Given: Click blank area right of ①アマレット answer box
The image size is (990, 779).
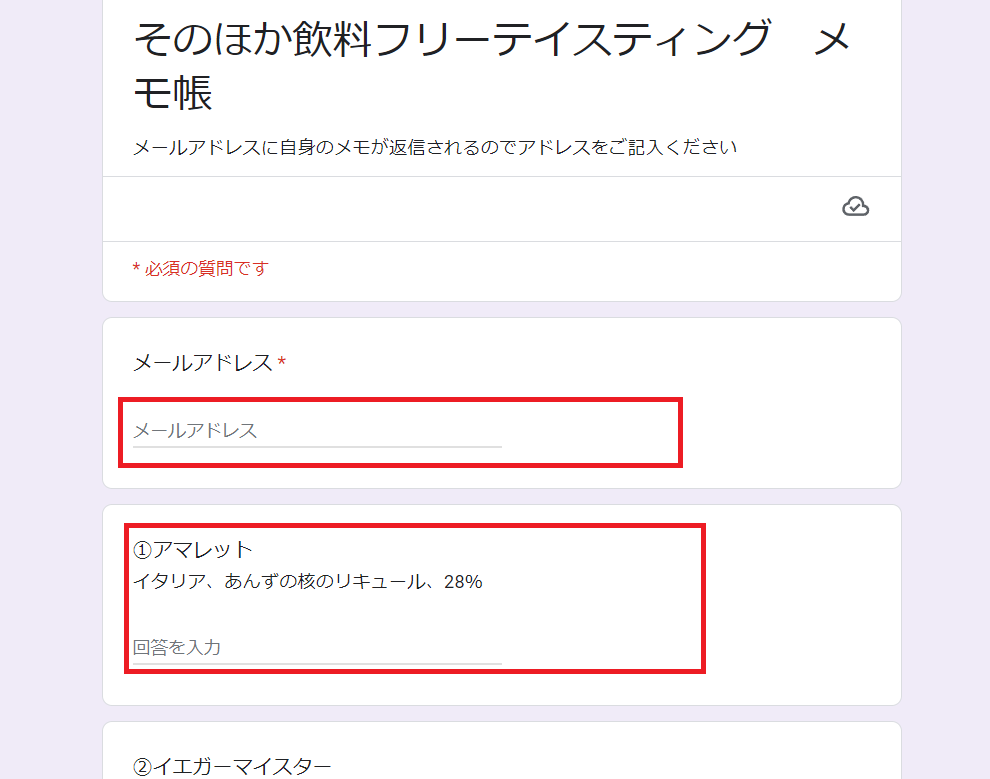Looking at the screenshot, I should click(801, 600).
